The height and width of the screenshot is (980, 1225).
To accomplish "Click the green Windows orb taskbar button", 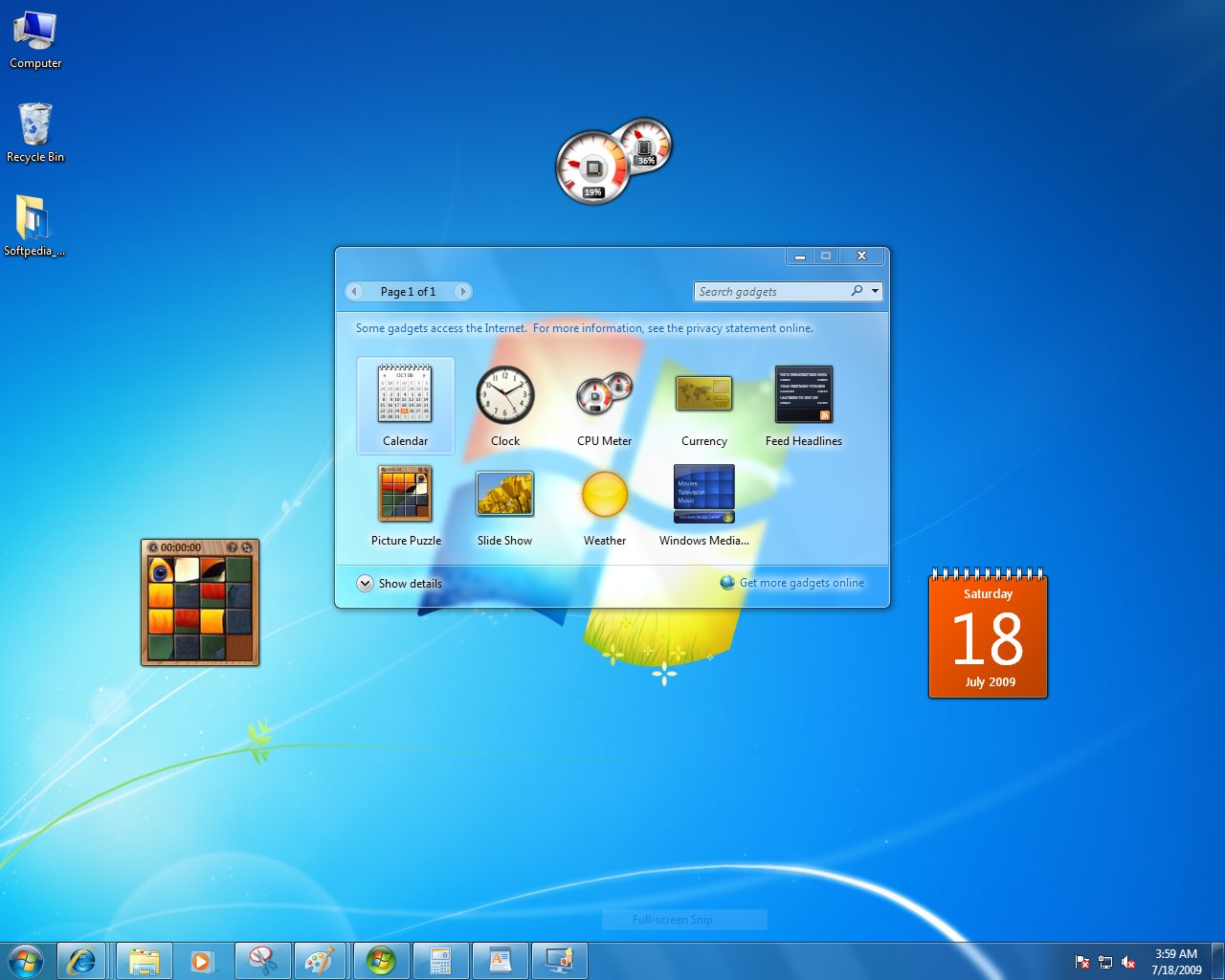I will tap(380, 961).
